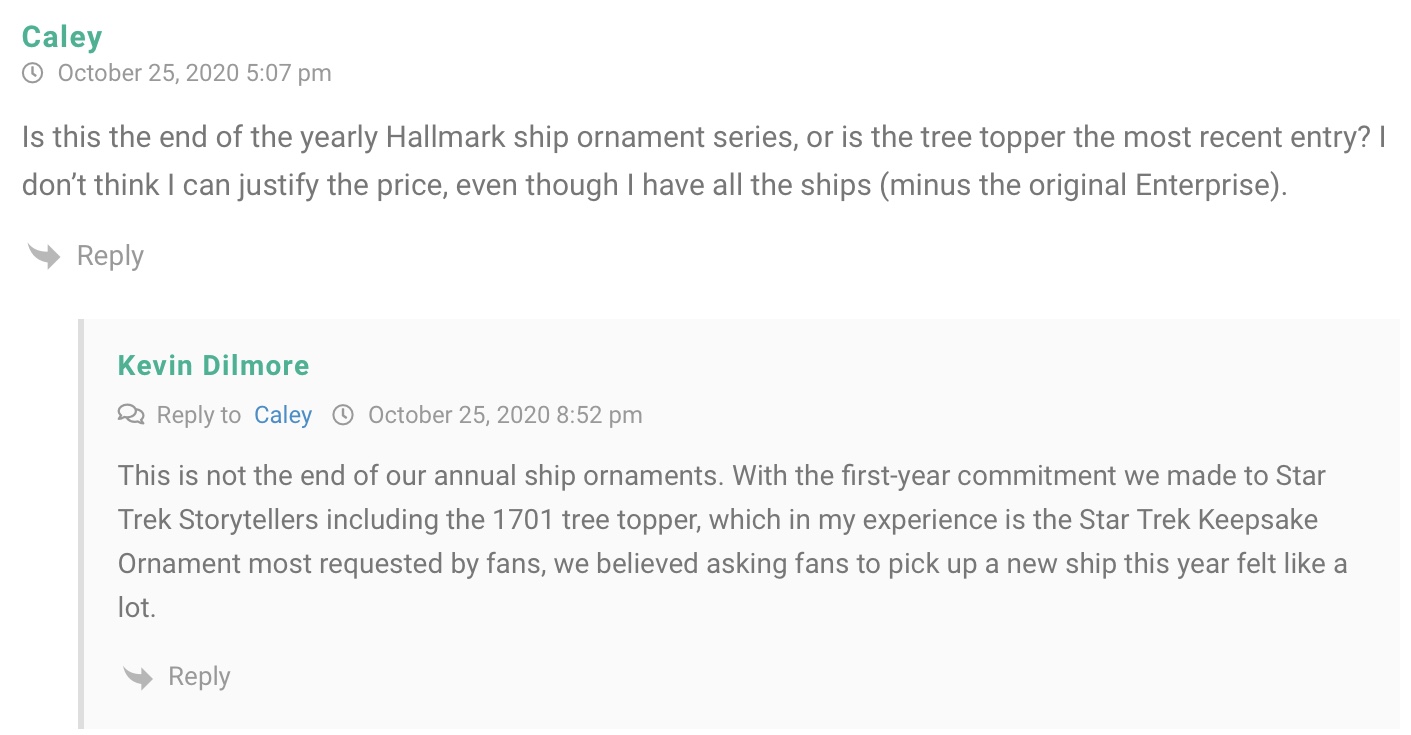The image size is (1411, 735).
Task: Click the "Reply to" label in Kevin's comment
Action: (x=198, y=415)
